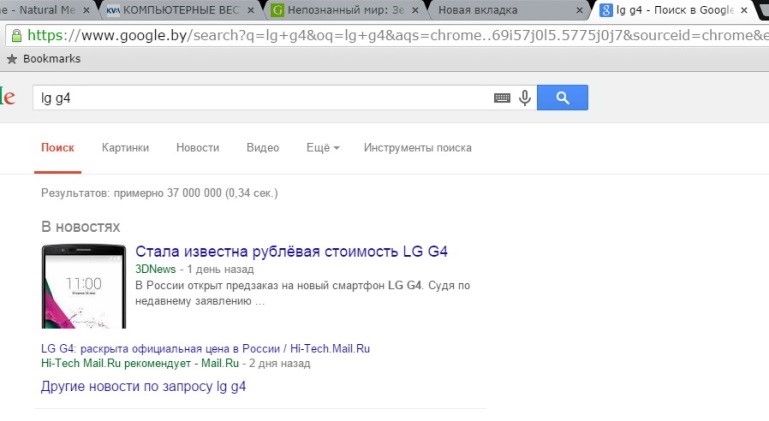Switch to the Непознанный мир tab
This screenshot has height=421, width=769.
346,10
